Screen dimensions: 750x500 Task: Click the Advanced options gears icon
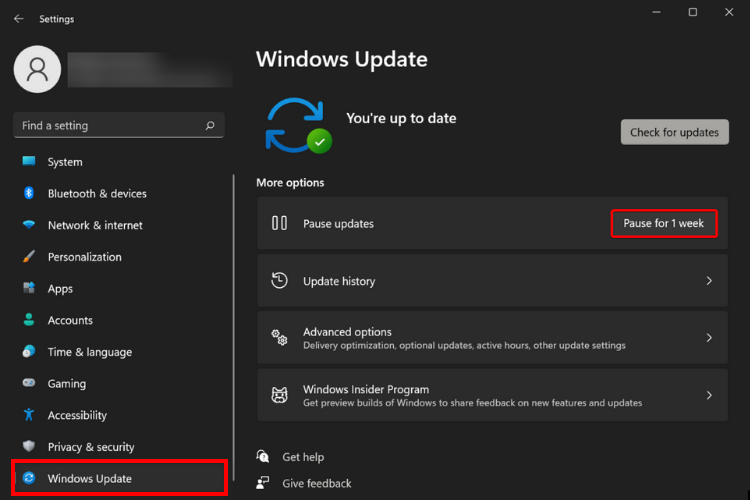(279, 337)
